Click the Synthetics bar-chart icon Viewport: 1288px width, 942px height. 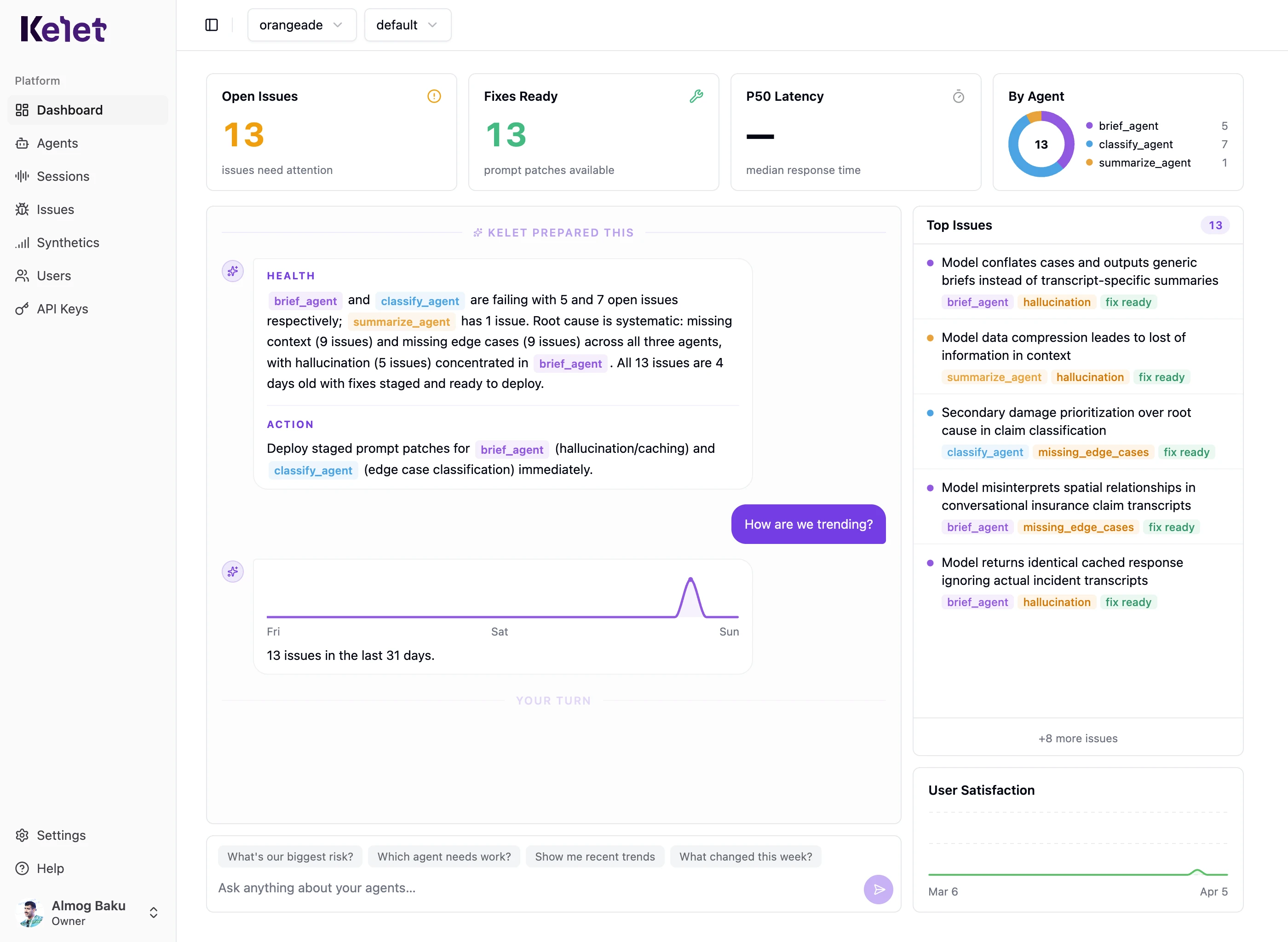coord(22,243)
